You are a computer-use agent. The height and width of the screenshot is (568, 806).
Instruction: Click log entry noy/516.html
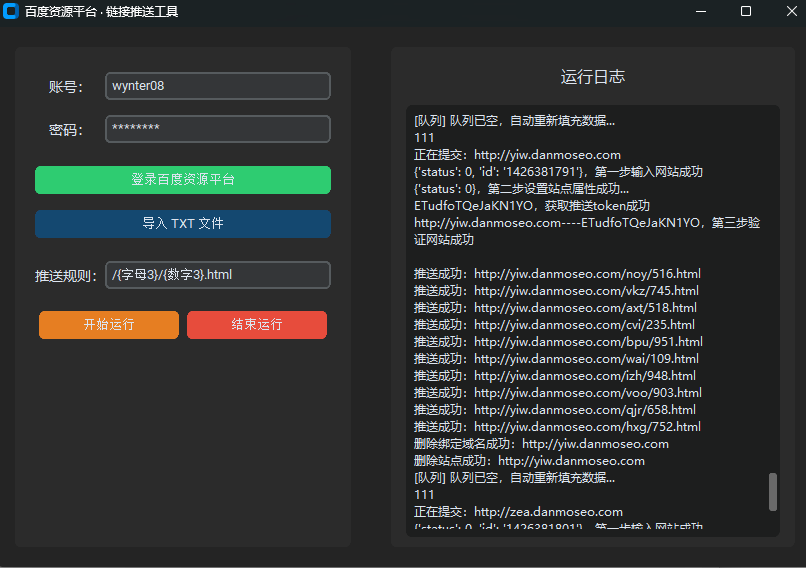(x=557, y=273)
